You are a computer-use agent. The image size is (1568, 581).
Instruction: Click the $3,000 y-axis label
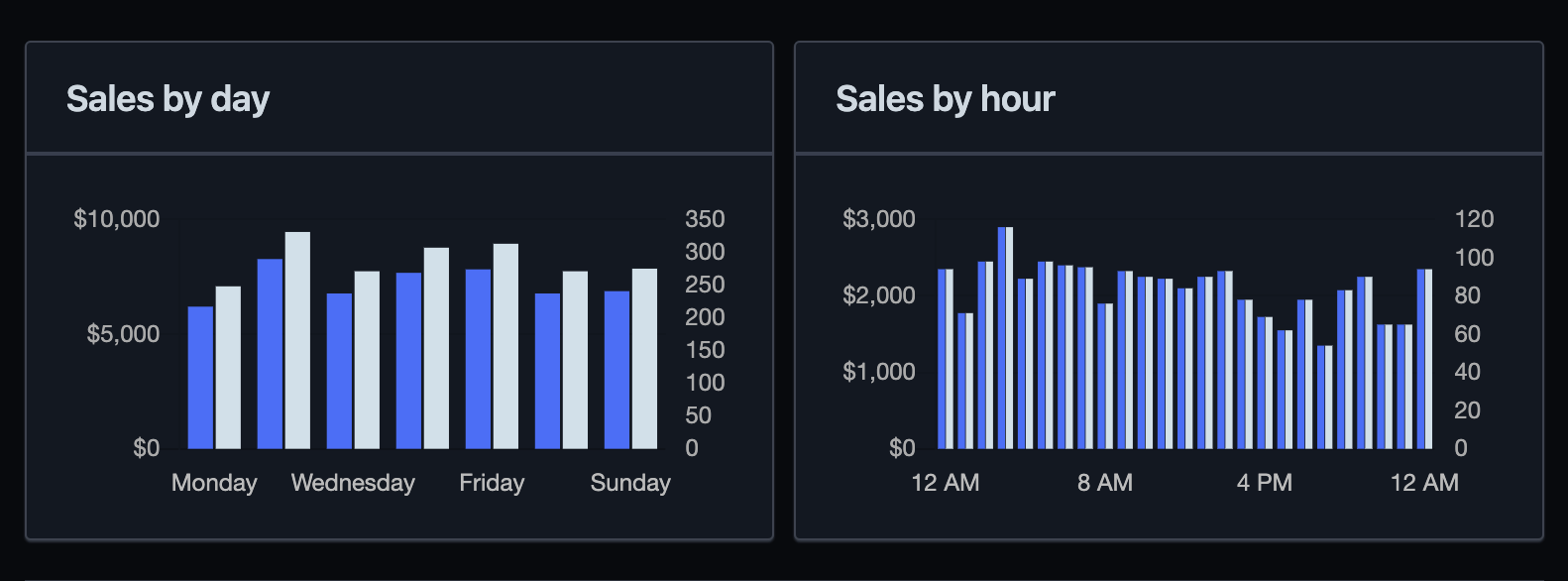coord(878,219)
